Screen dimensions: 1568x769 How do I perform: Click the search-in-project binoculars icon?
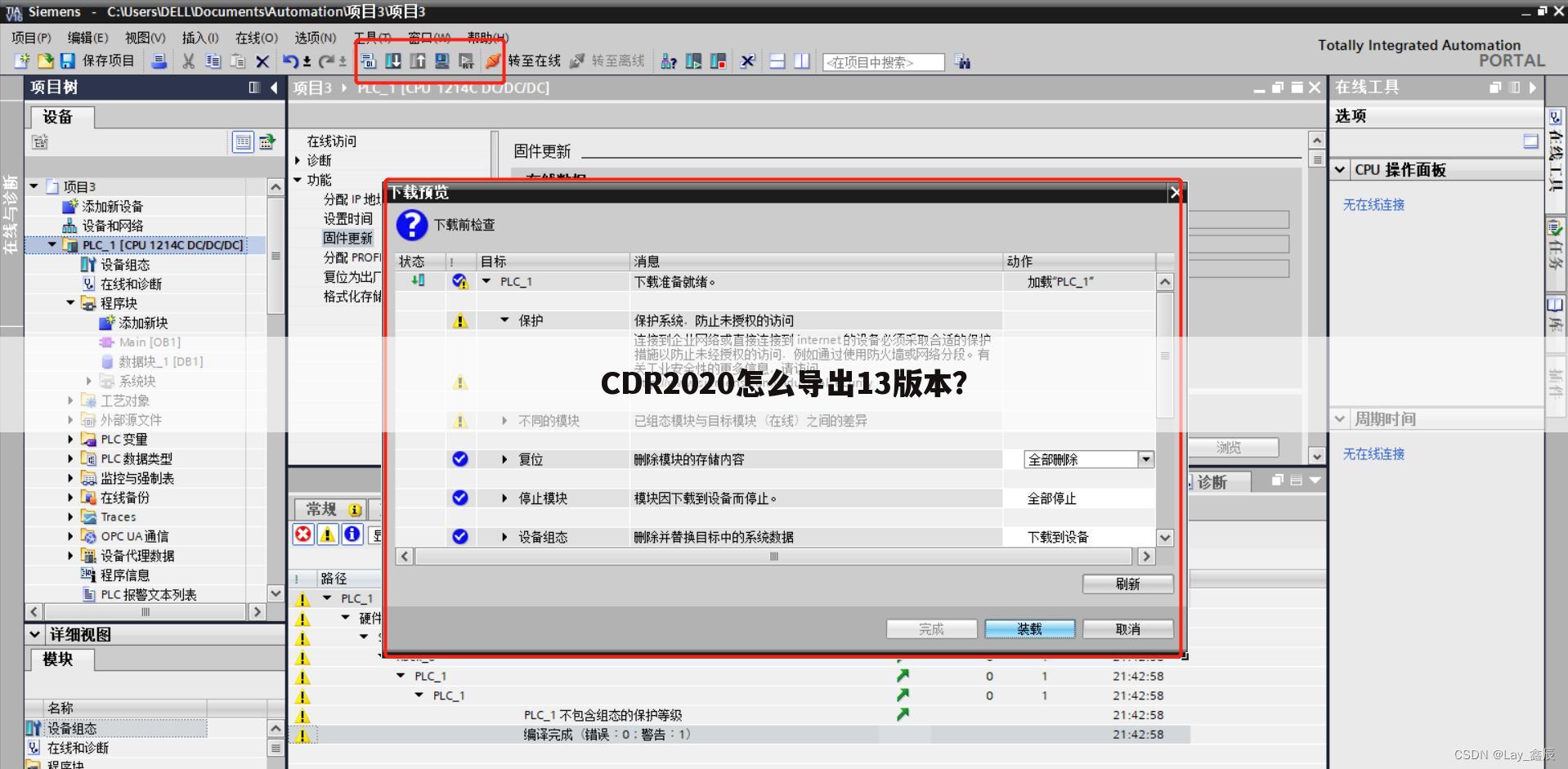pyautogui.click(x=963, y=62)
